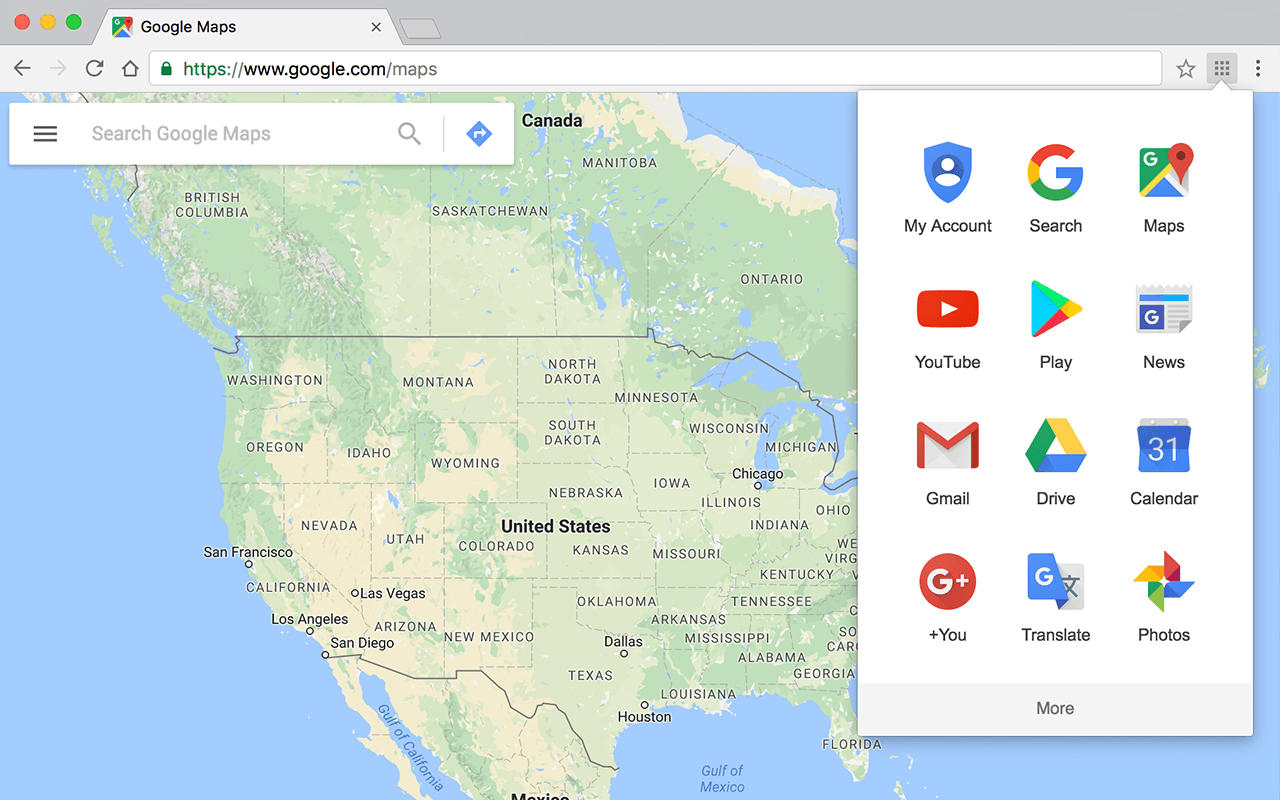This screenshot has height=800, width=1280.
Task: Click the FLORIDA state label
Action: [852, 744]
